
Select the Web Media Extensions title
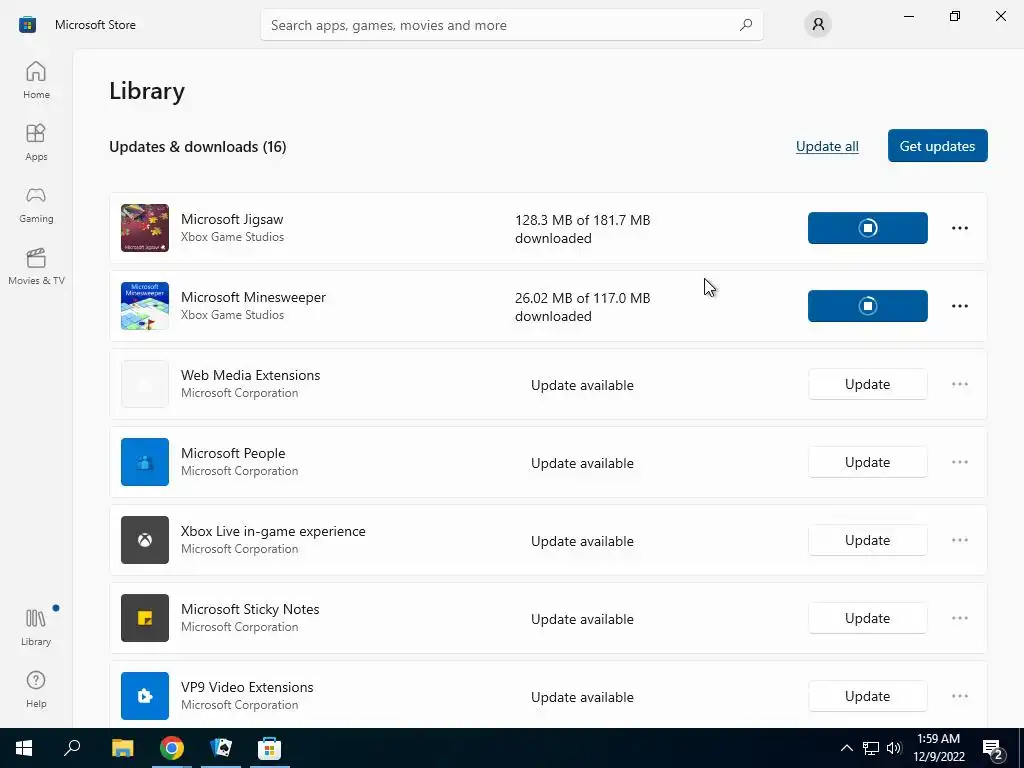click(251, 375)
